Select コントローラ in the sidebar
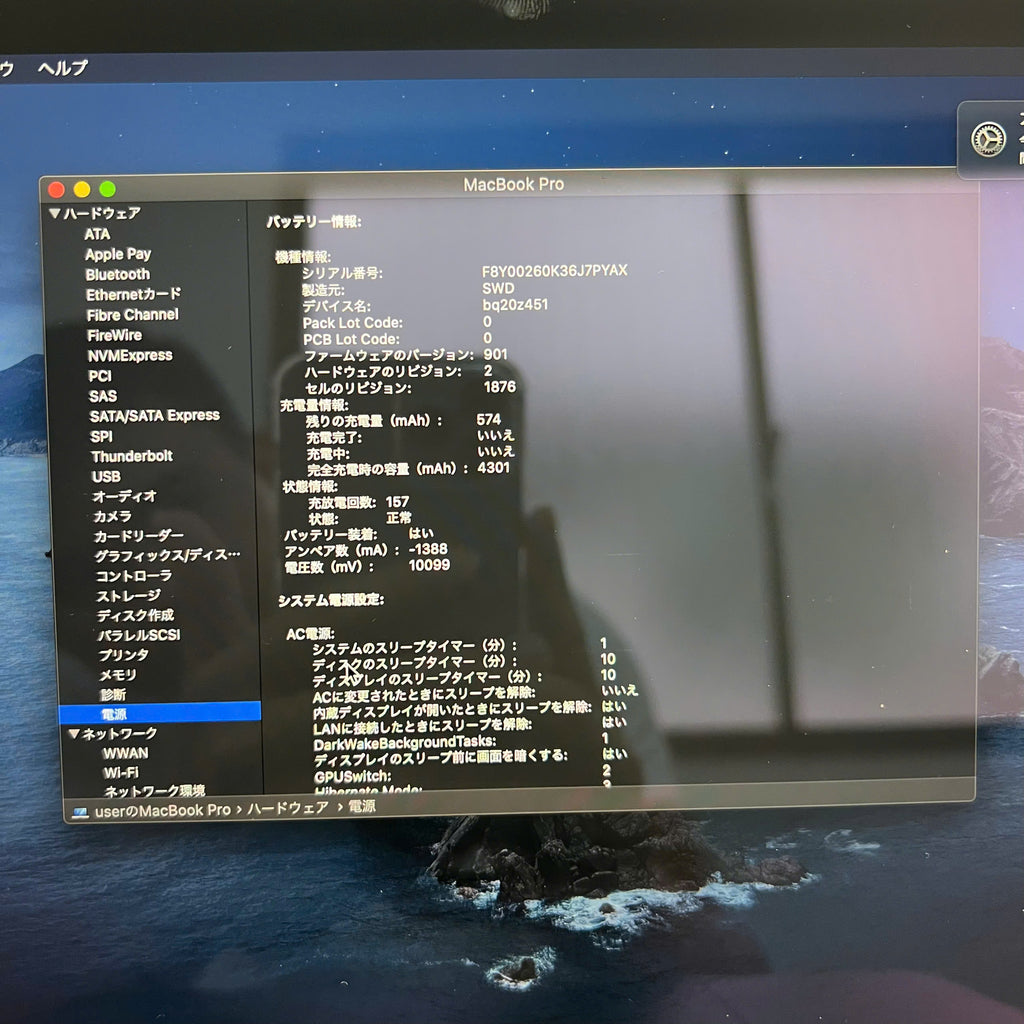The height and width of the screenshot is (1024, 1024). point(134,575)
